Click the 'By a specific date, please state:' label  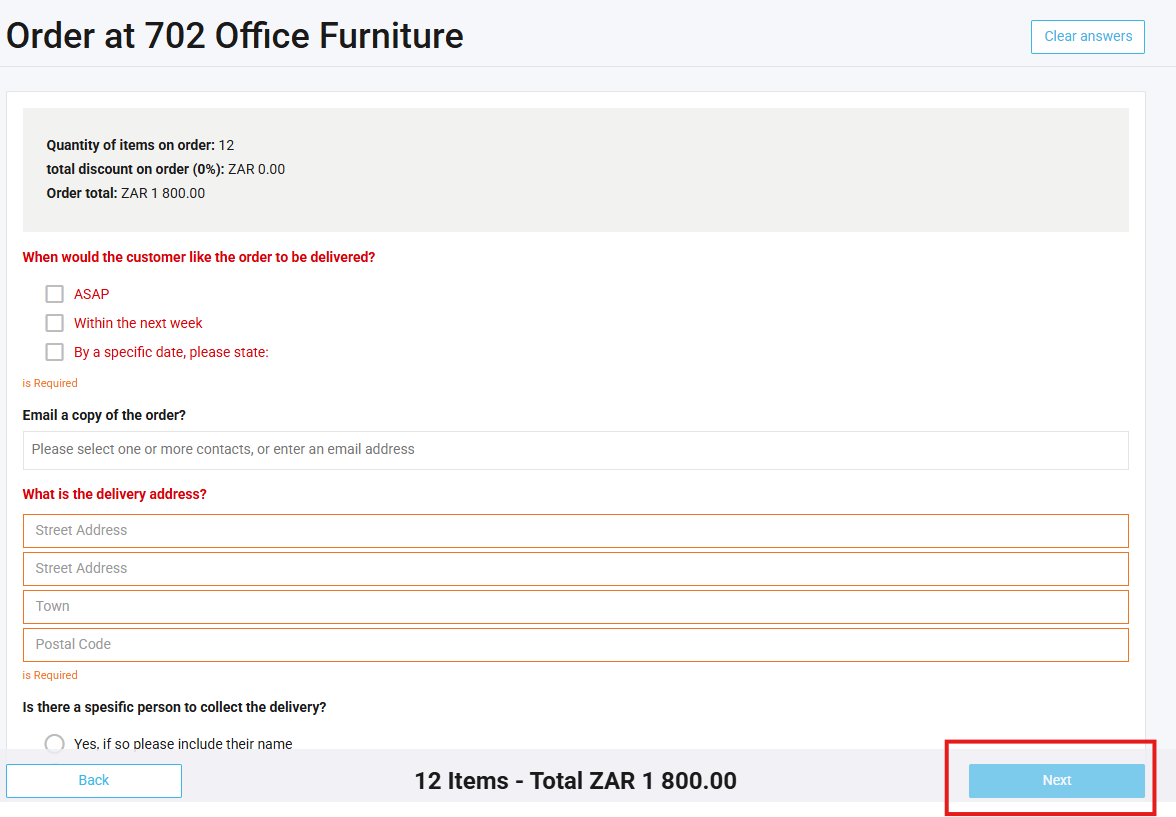click(x=171, y=352)
